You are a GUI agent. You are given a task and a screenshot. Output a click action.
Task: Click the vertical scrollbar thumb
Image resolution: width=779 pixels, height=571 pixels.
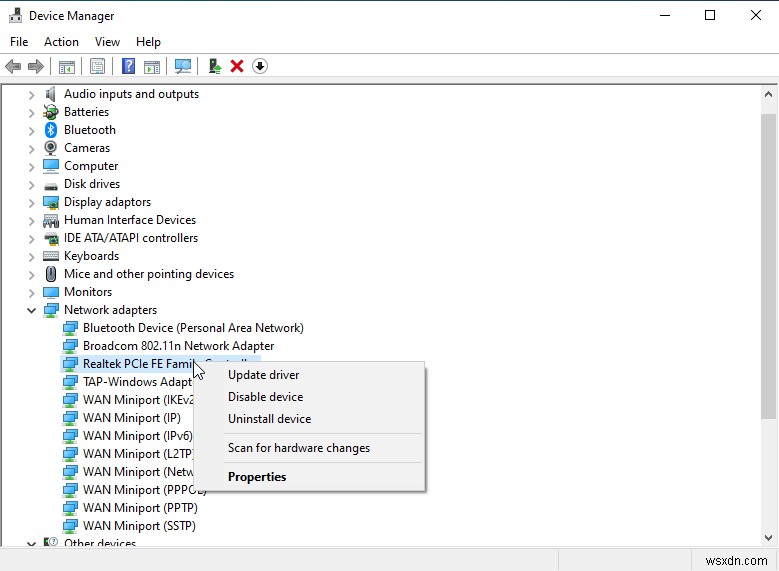768,266
